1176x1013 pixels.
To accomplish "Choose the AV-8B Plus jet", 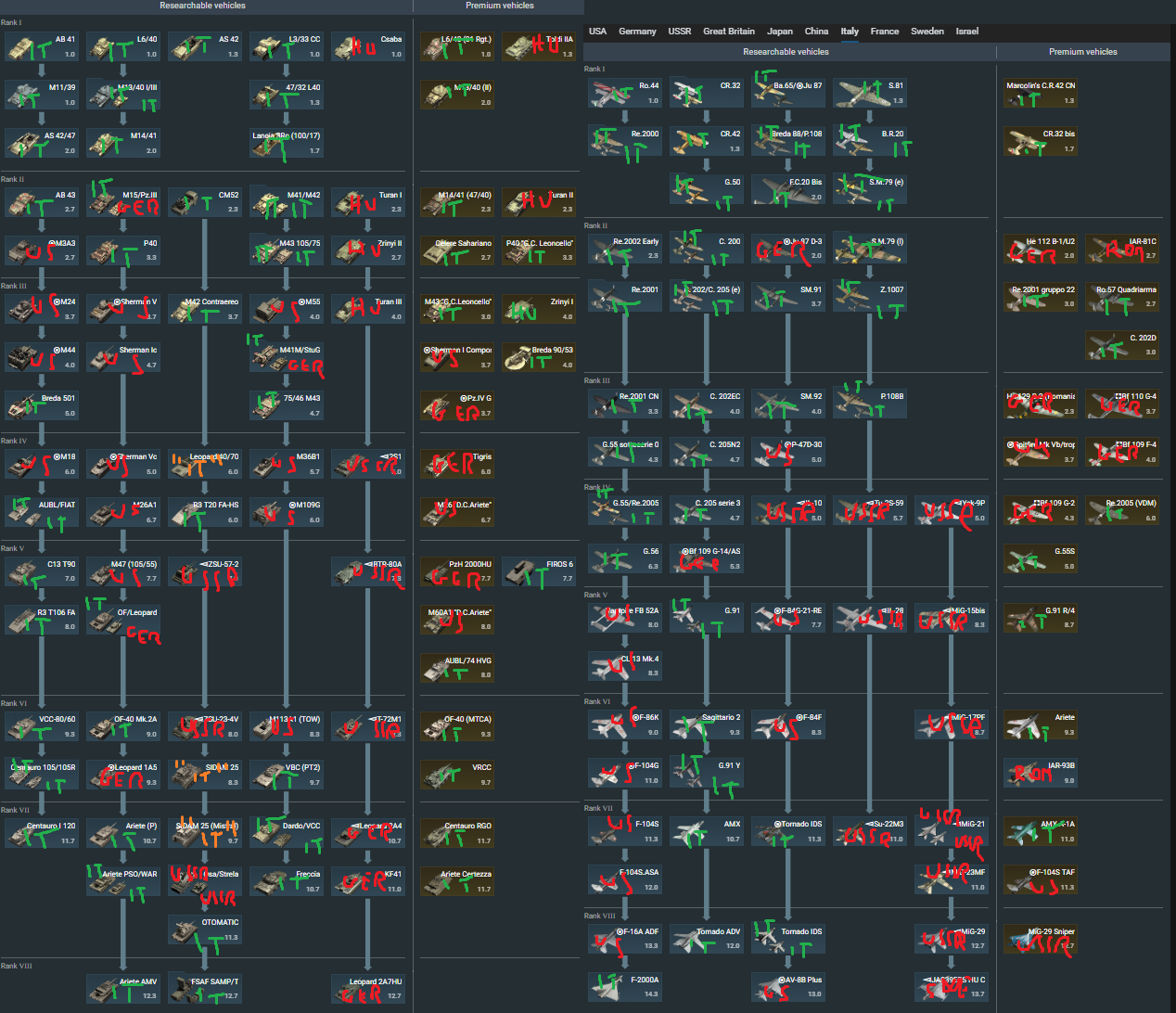I will coord(788,987).
